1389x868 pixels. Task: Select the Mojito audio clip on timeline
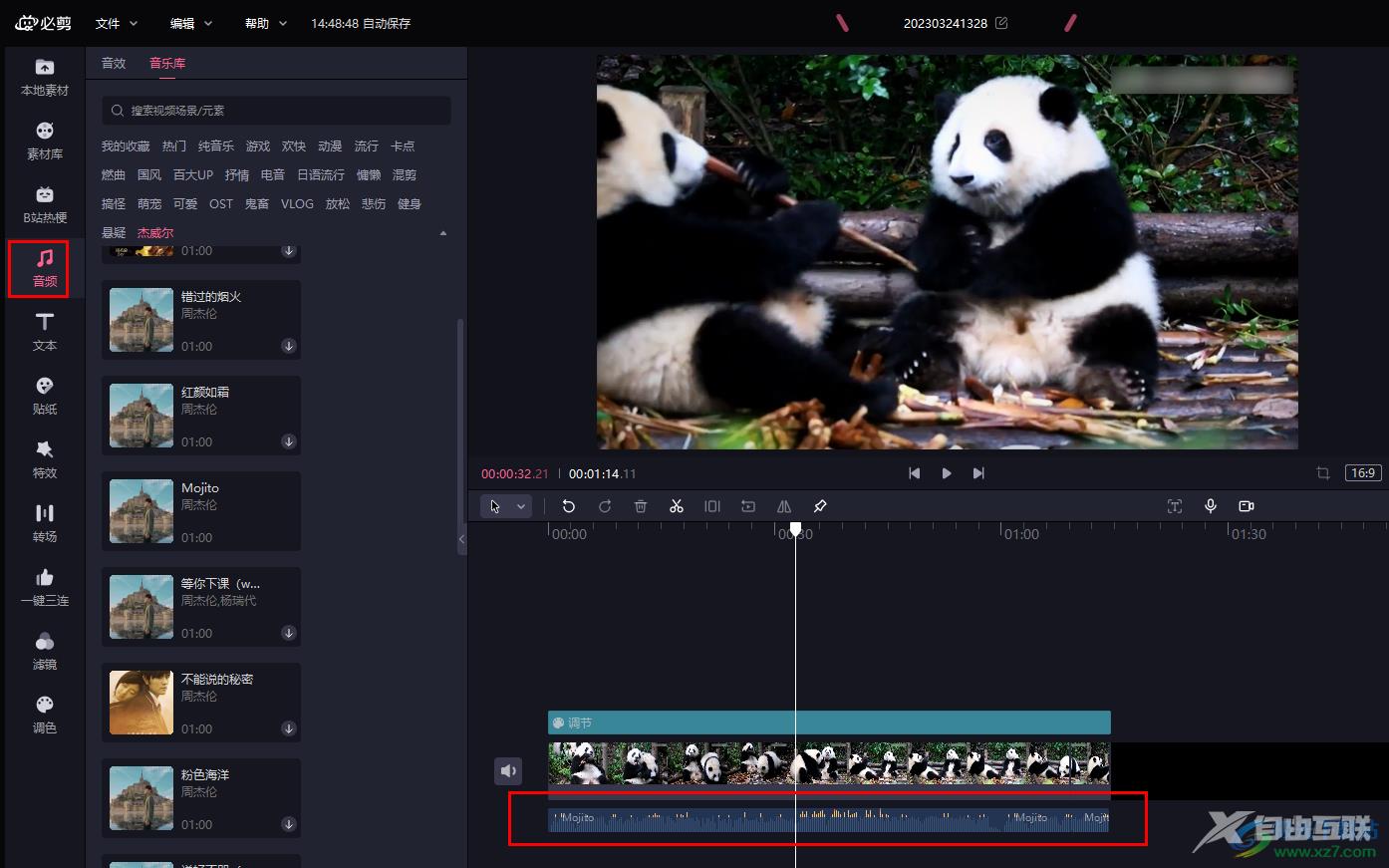(x=829, y=819)
